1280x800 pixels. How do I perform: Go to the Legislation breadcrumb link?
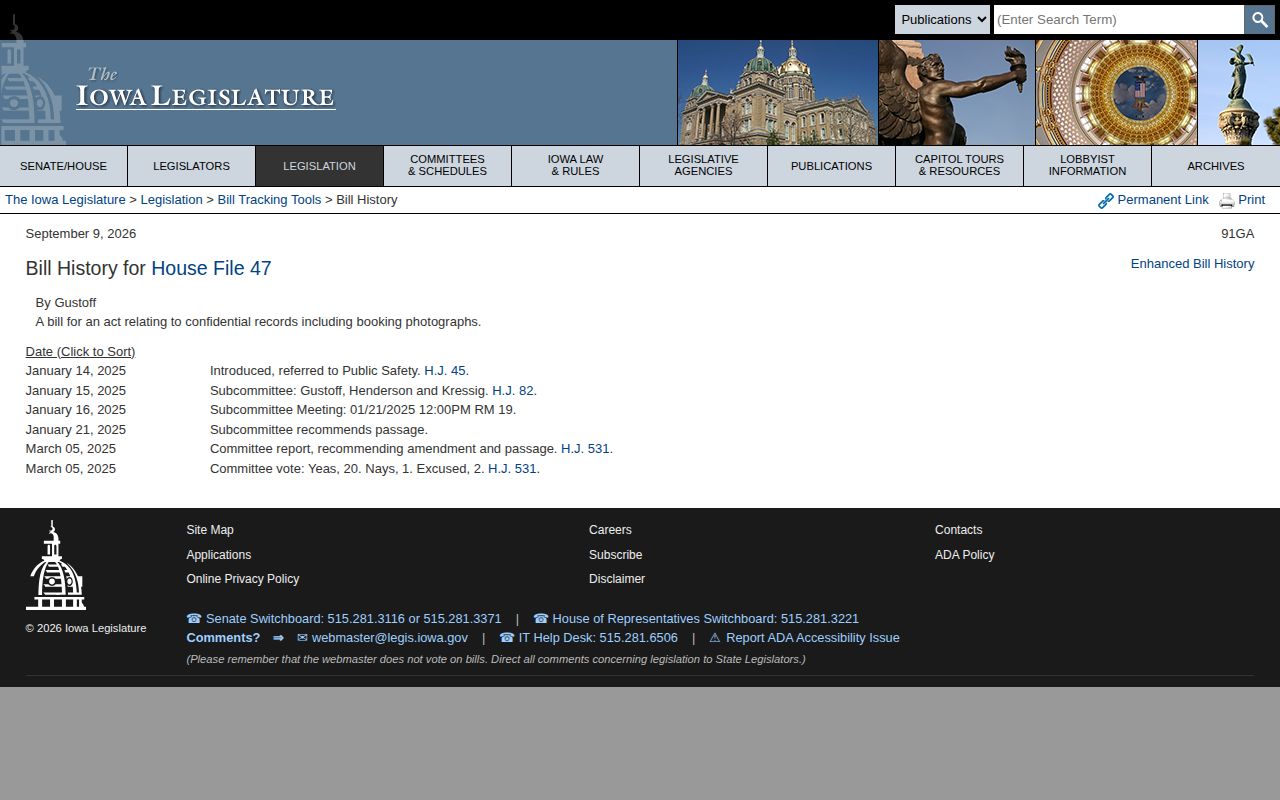tap(171, 200)
